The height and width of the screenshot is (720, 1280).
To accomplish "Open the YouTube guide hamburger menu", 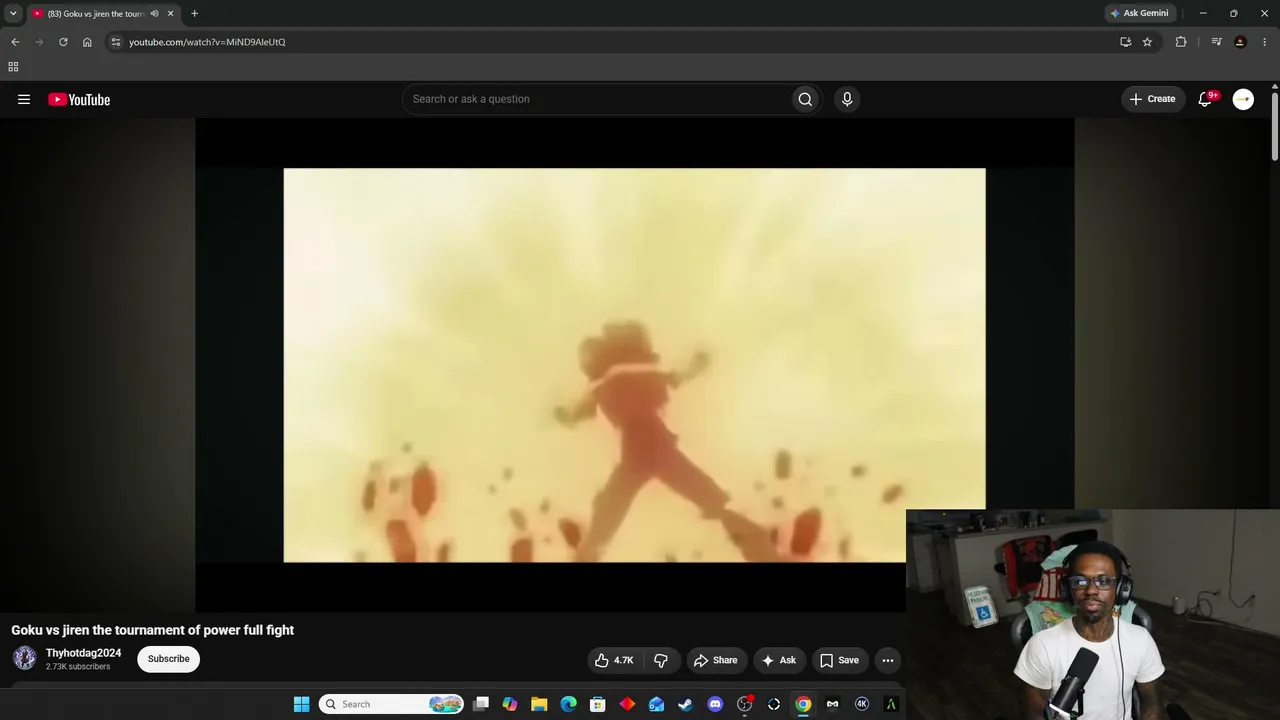I will 24,99.
